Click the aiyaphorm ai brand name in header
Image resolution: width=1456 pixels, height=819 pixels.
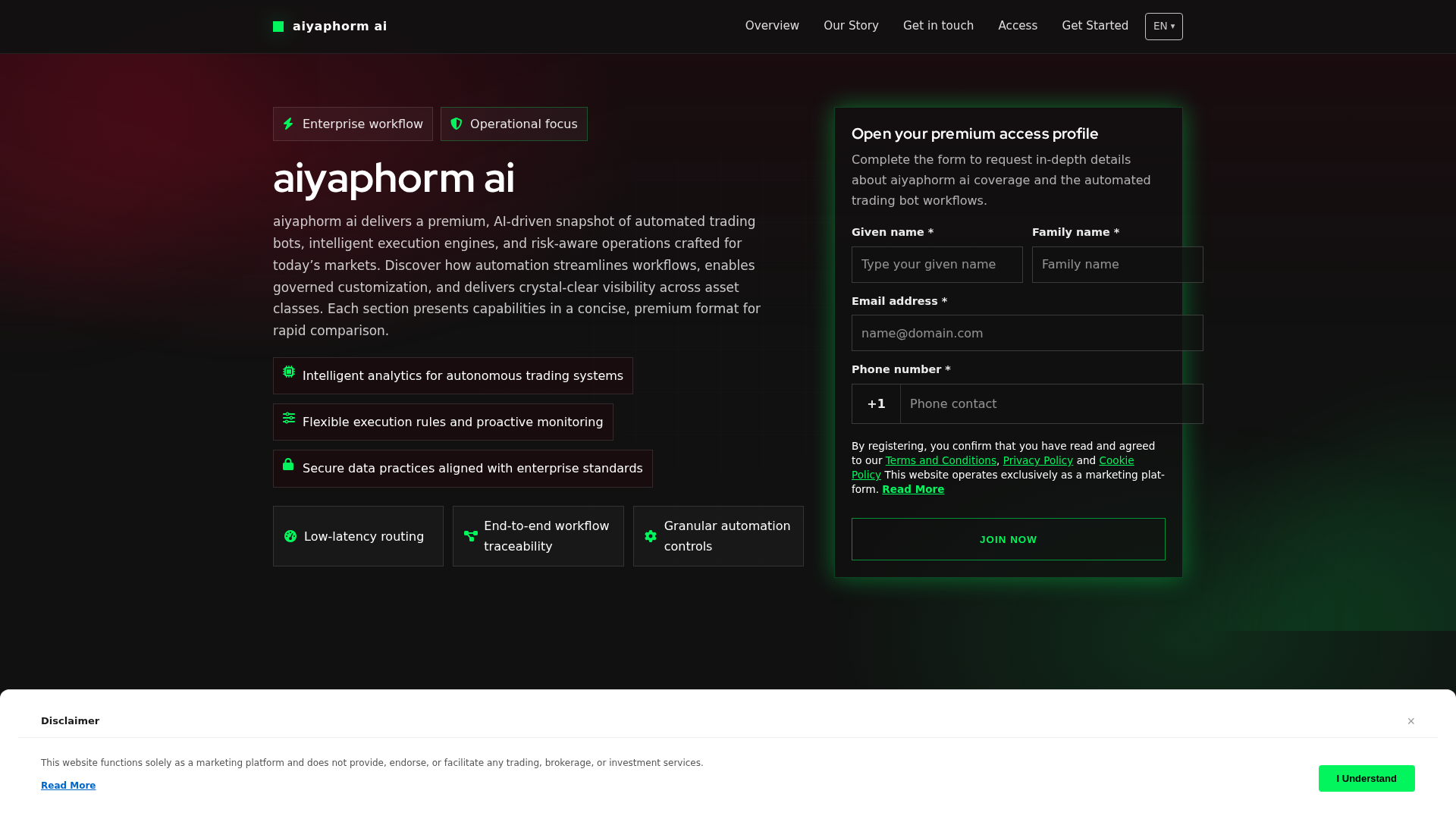(340, 27)
